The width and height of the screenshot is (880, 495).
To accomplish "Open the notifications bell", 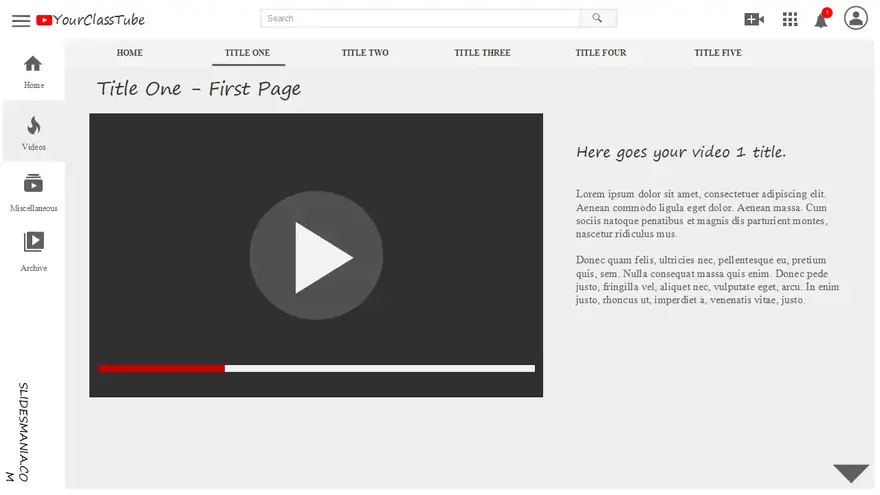I will coord(822,19).
